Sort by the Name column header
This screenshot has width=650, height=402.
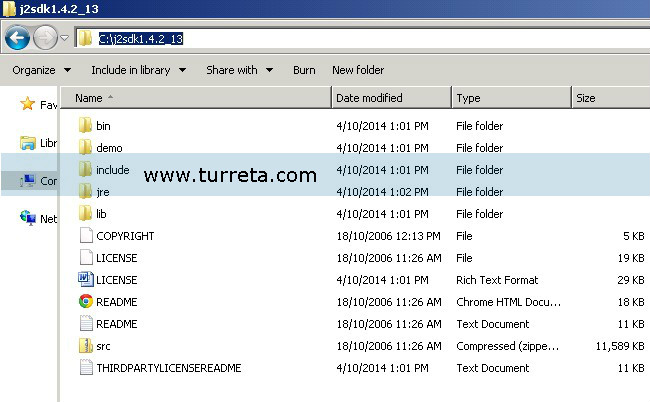click(196, 98)
